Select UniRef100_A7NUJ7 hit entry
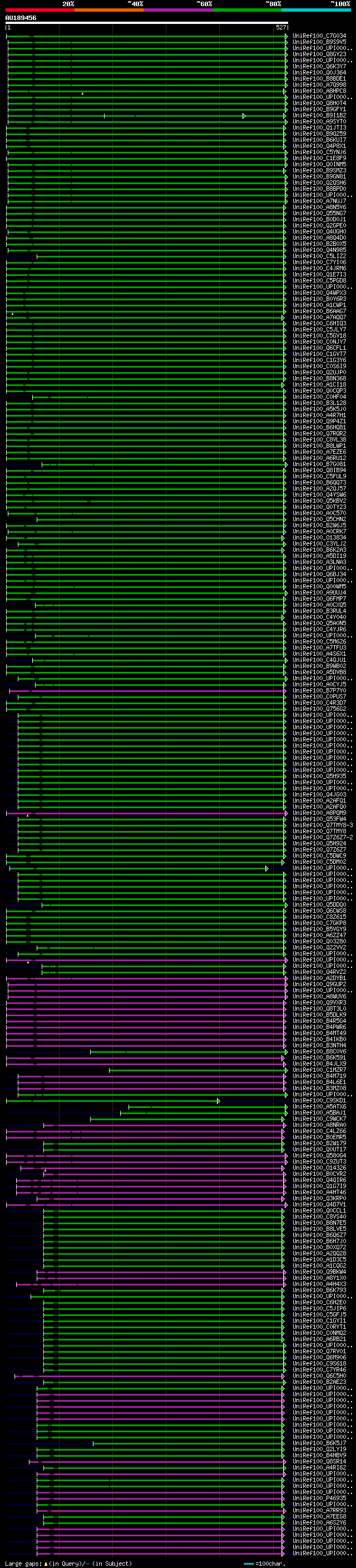Image resolution: width=356 pixels, height=1568 pixels. click(x=319, y=201)
